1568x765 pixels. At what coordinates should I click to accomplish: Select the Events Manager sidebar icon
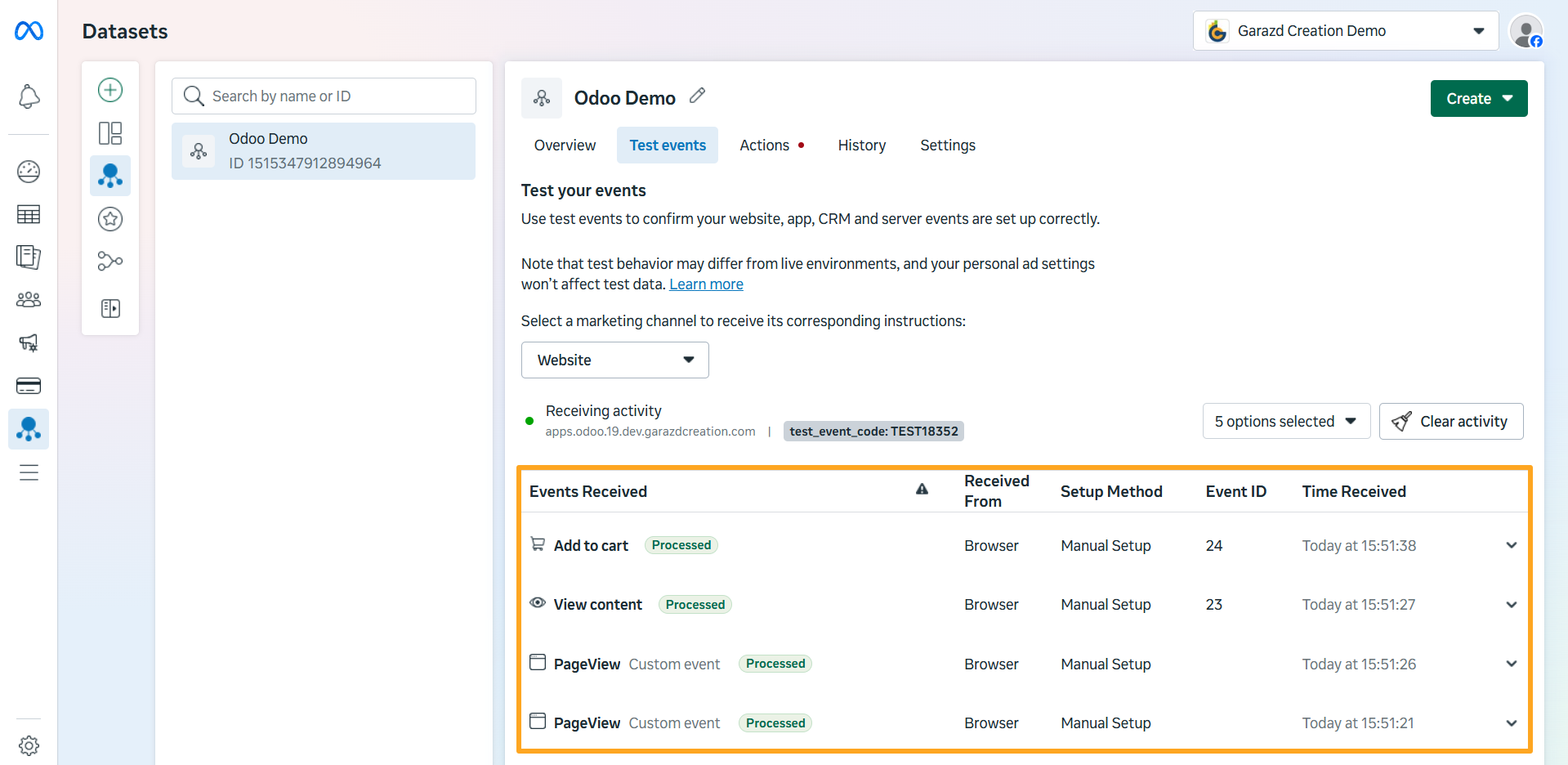(x=29, y=429)
